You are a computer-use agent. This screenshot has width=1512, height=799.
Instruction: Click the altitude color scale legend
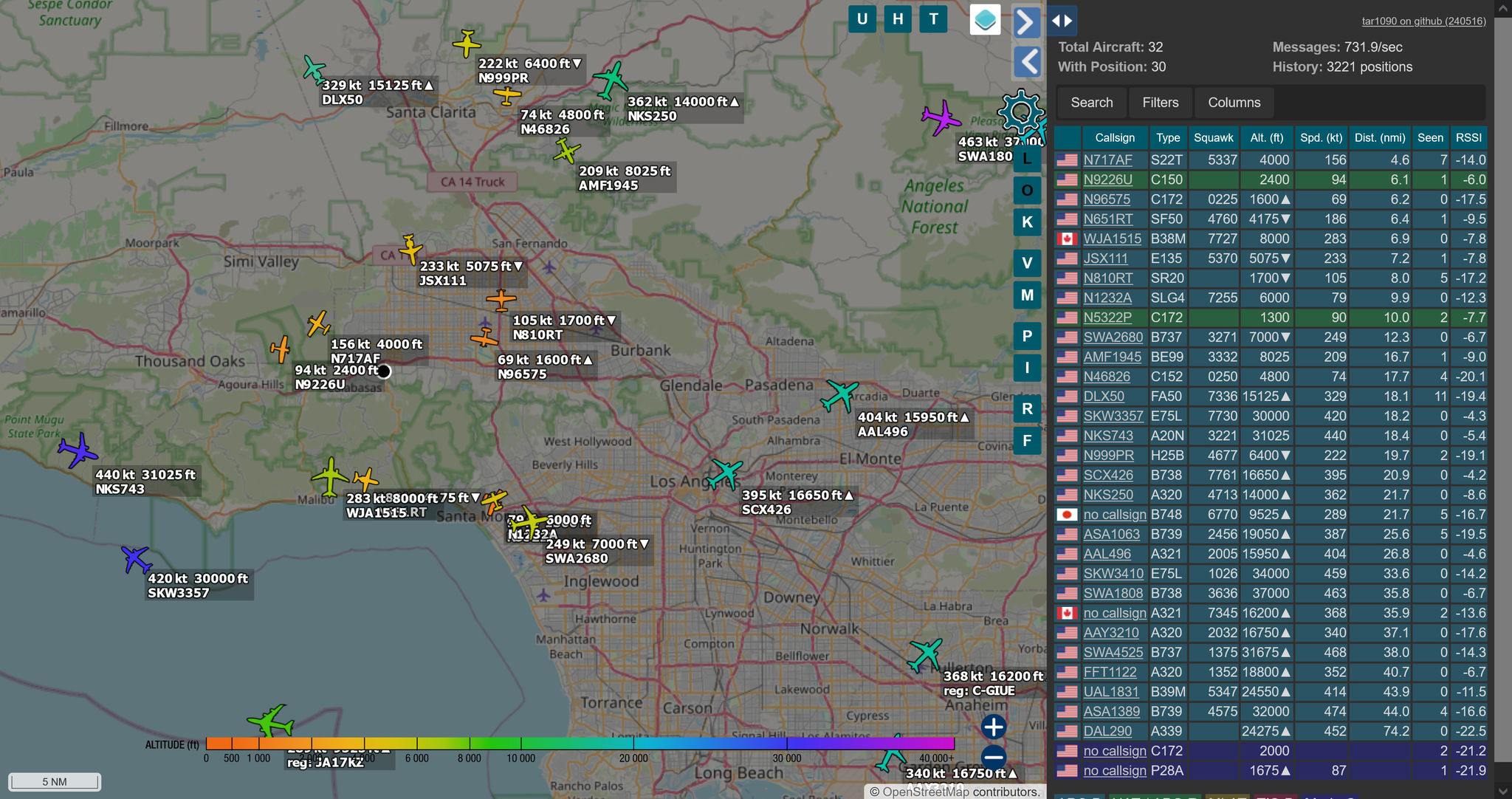point(580,744)
